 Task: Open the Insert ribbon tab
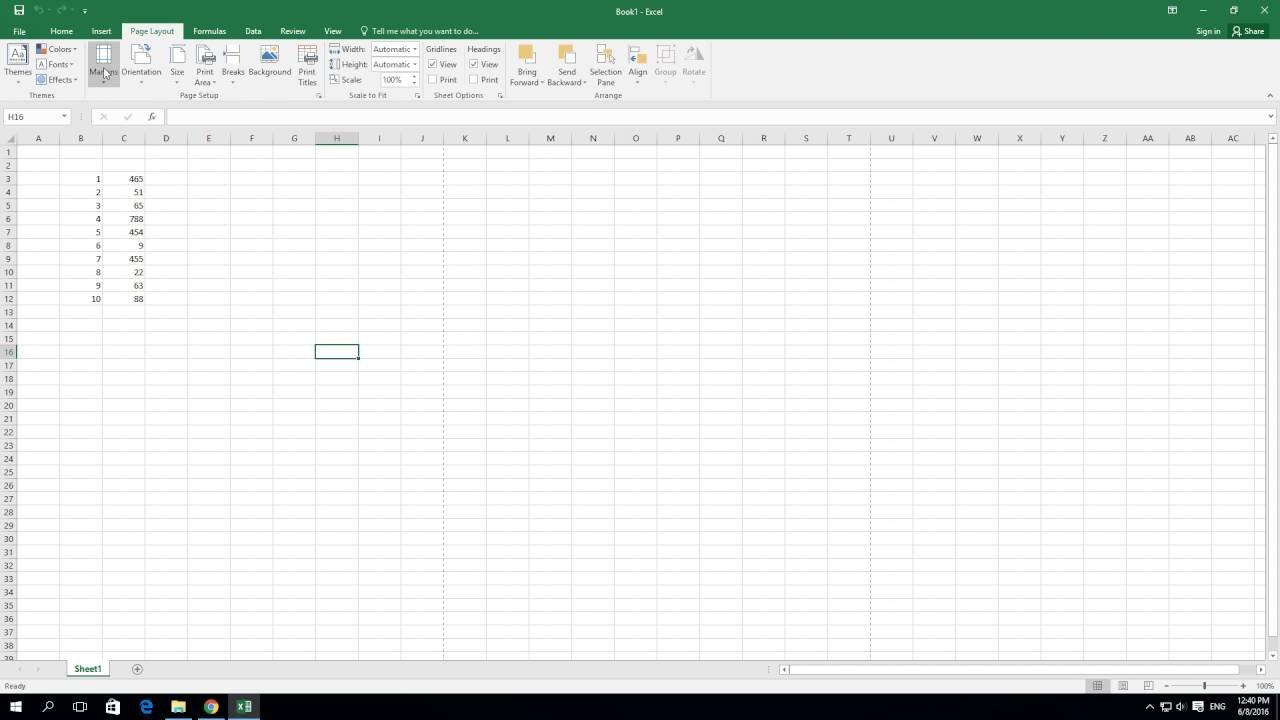101,31
